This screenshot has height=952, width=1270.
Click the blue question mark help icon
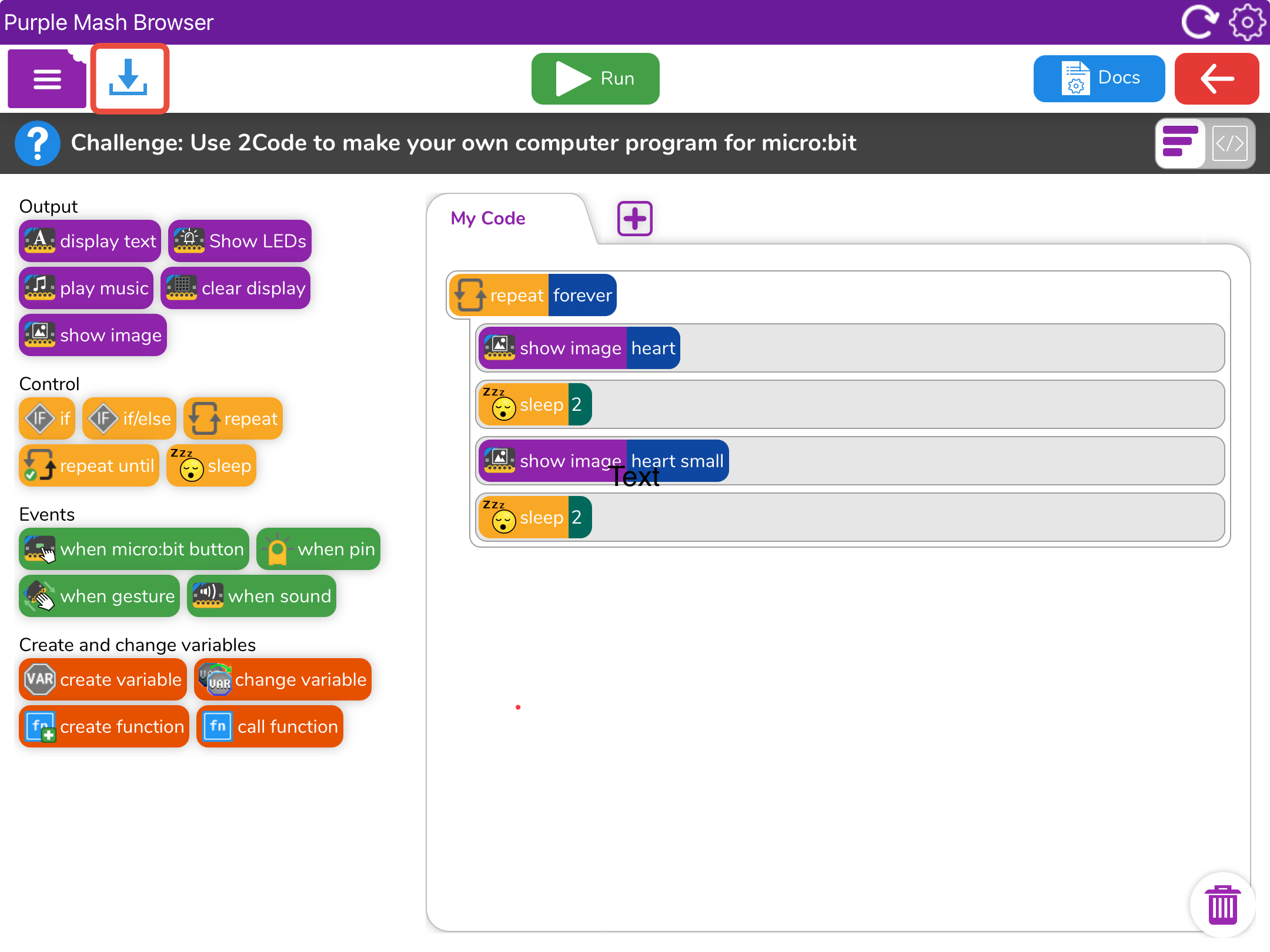[x=37, y=143]
